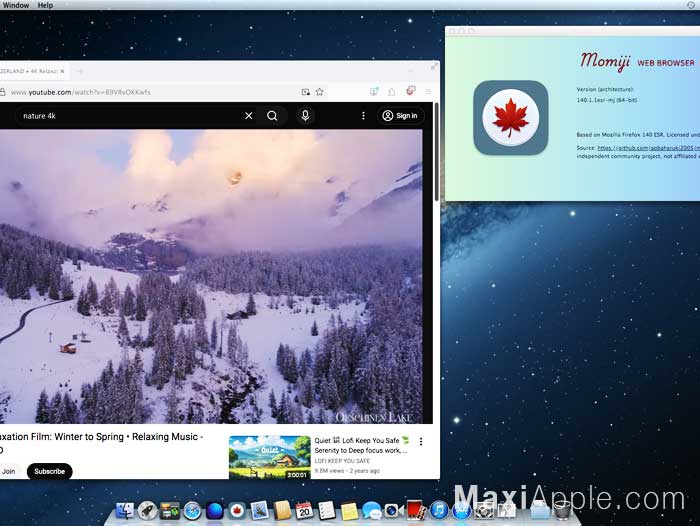Open the GitHub source link in About window
This screenshot has width=700, height=526.
coord(648,148)
